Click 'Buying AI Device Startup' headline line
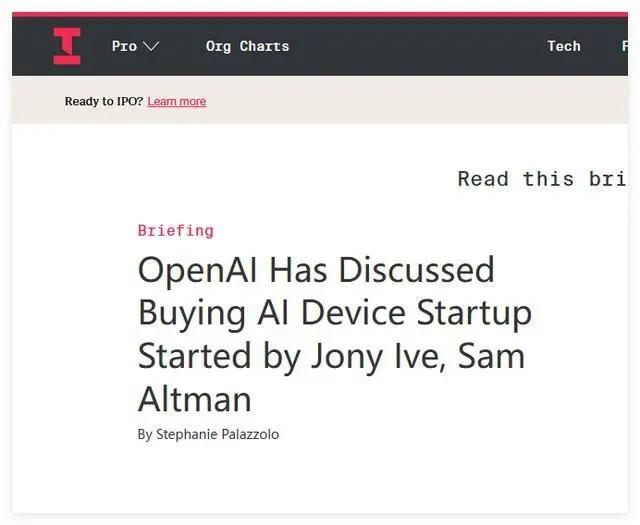This screenshot has height=525, width=640. [335, 313]
